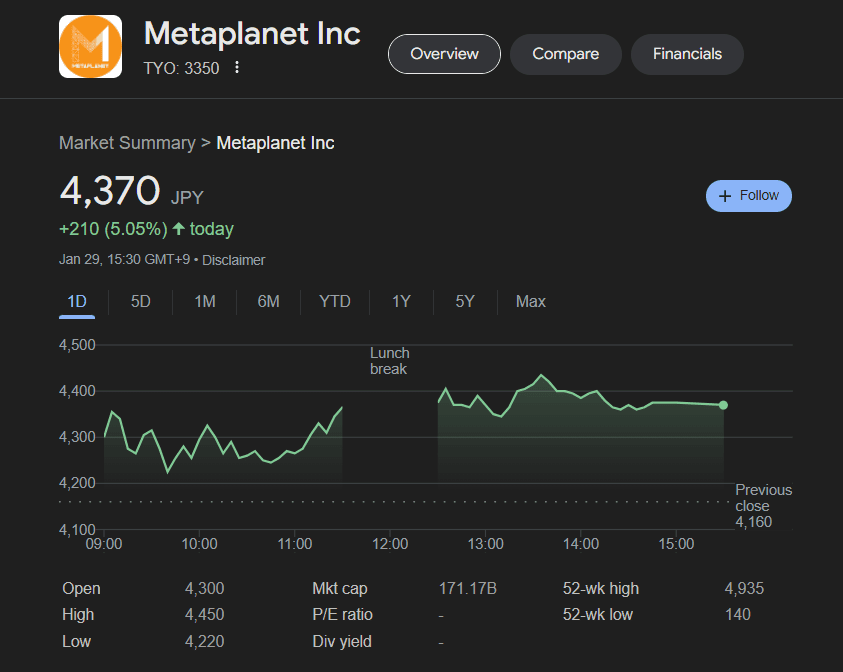Navigate back via Market Summary breadcrumb
Image resolution: width=843 pixels, height=672 pixels.
click(x=127, y=143)
